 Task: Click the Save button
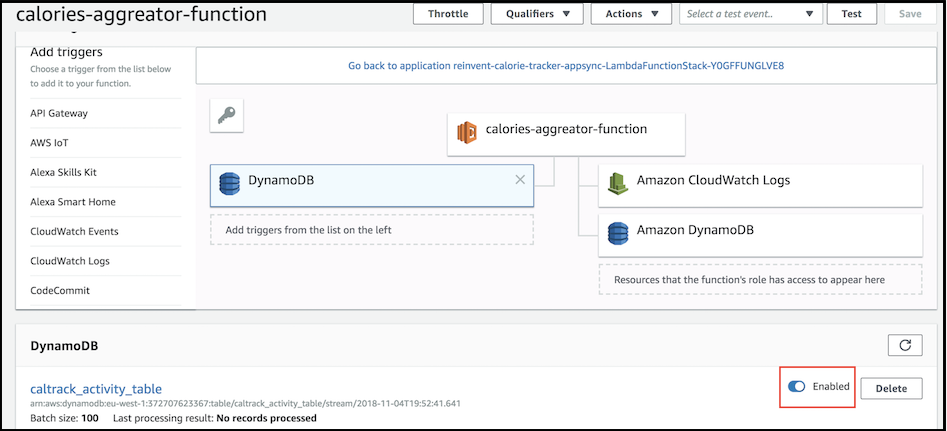click(x=910, y=14)
